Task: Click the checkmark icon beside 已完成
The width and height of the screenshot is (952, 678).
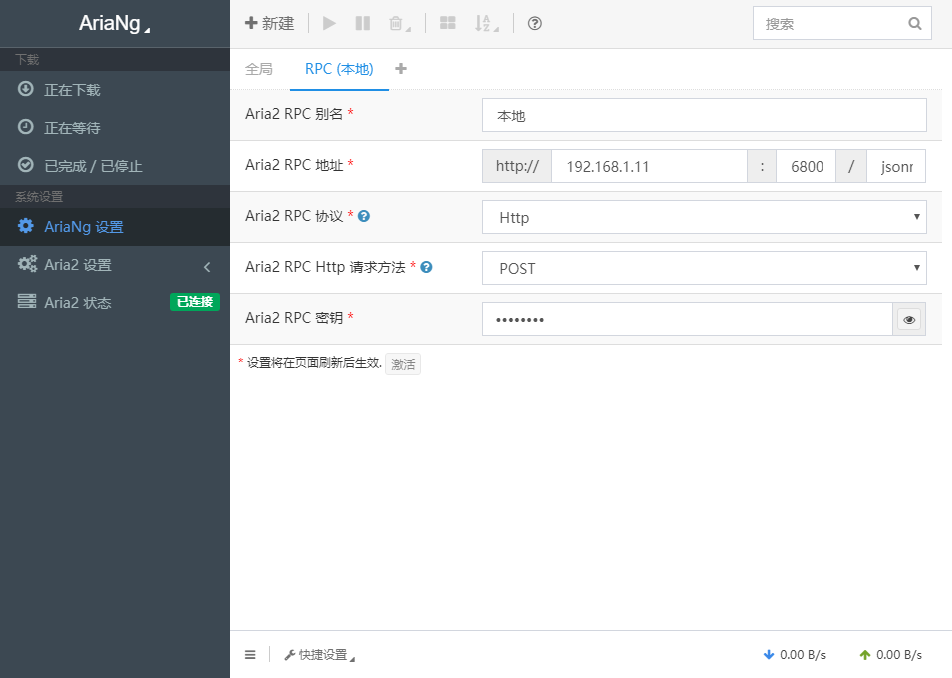Action: (26, 164)
